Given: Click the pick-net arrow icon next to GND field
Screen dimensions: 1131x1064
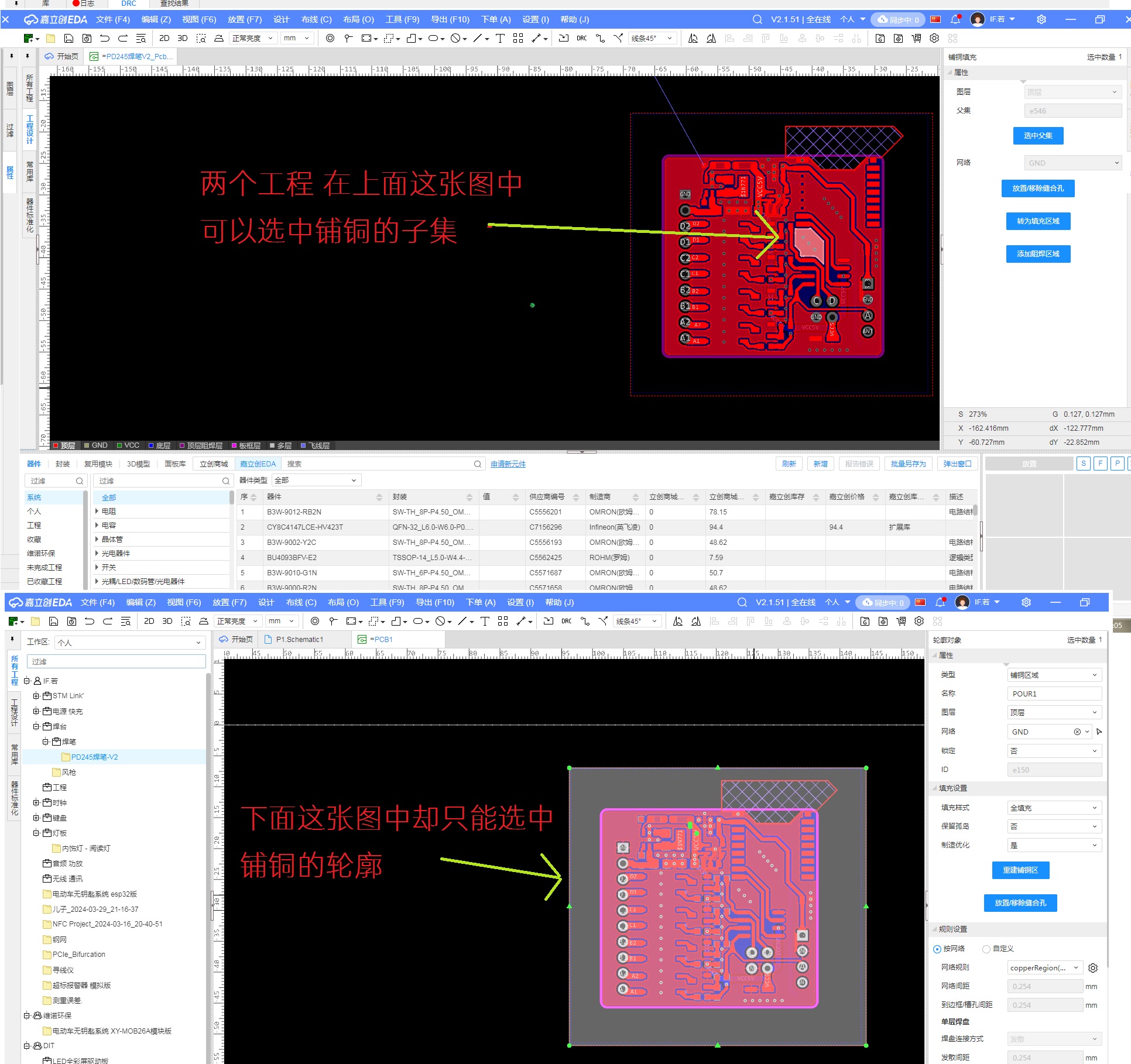Looking at the screenshot, I should [1099, 732].
